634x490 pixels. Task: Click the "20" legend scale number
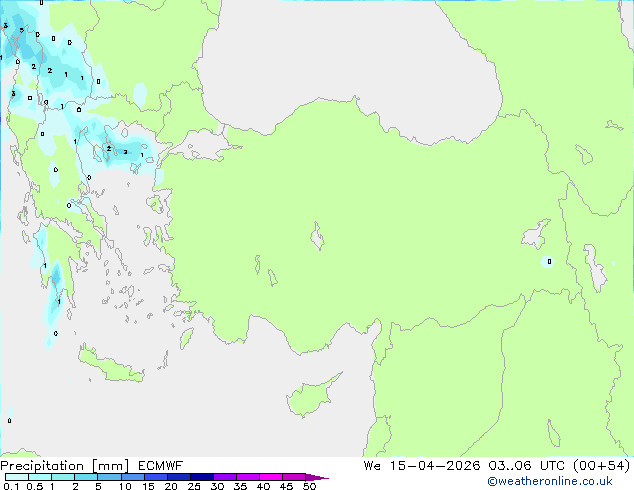click(171, 486)
